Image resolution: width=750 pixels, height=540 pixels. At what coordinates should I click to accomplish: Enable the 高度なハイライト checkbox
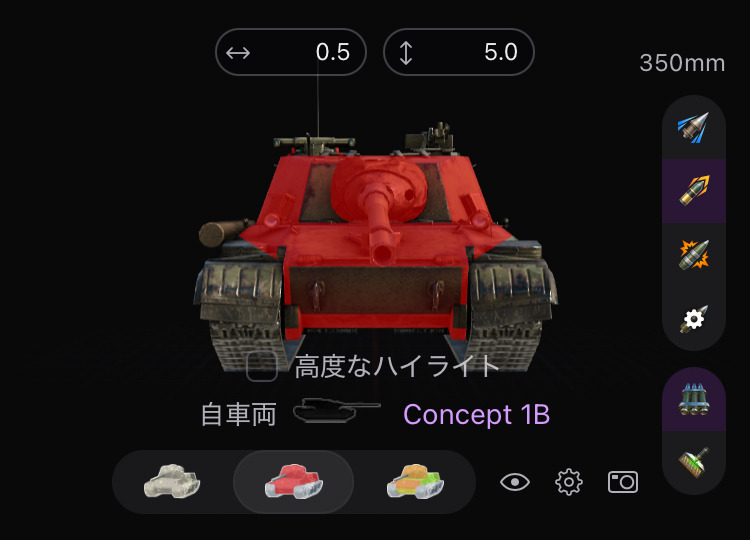tap(262, 366)
